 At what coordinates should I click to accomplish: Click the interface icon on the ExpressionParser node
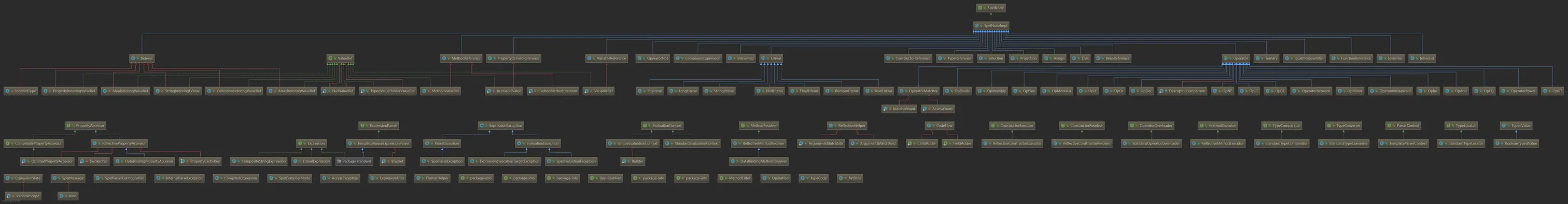tap(363, 126)
